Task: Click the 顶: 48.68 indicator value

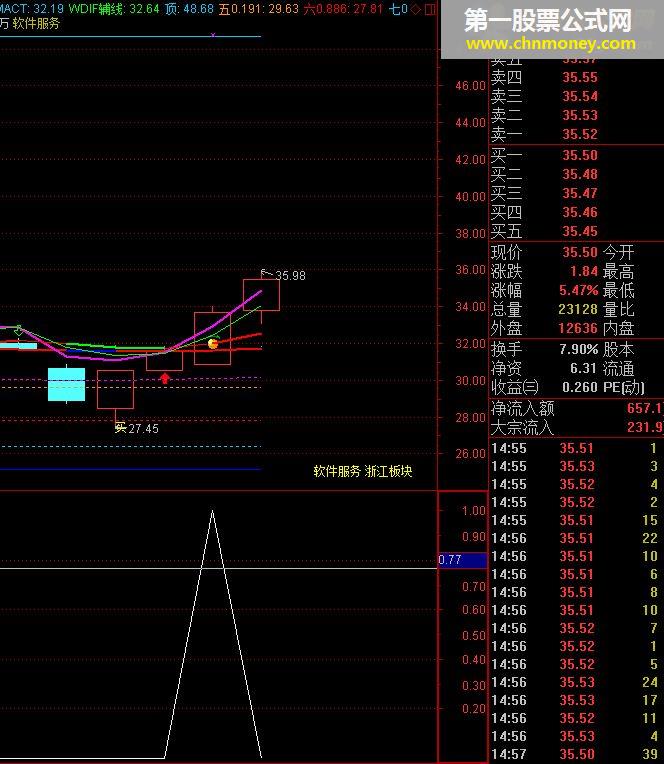Action: tap(189, 9)
